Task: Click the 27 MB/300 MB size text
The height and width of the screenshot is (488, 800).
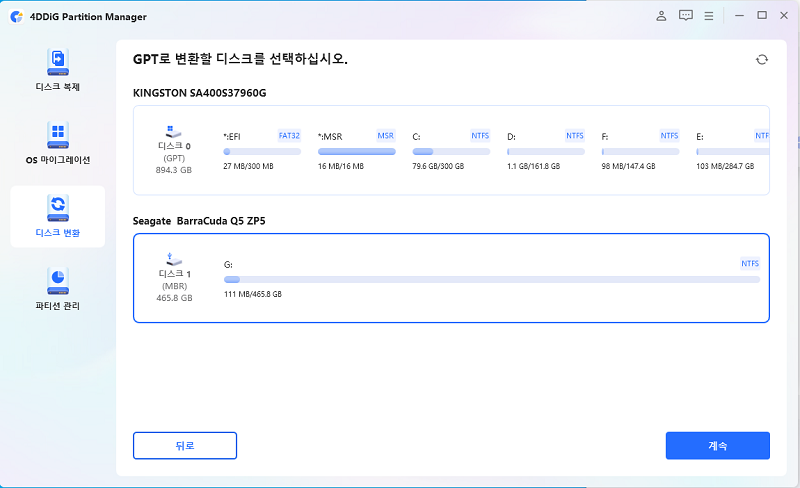Action: point(248,166)
